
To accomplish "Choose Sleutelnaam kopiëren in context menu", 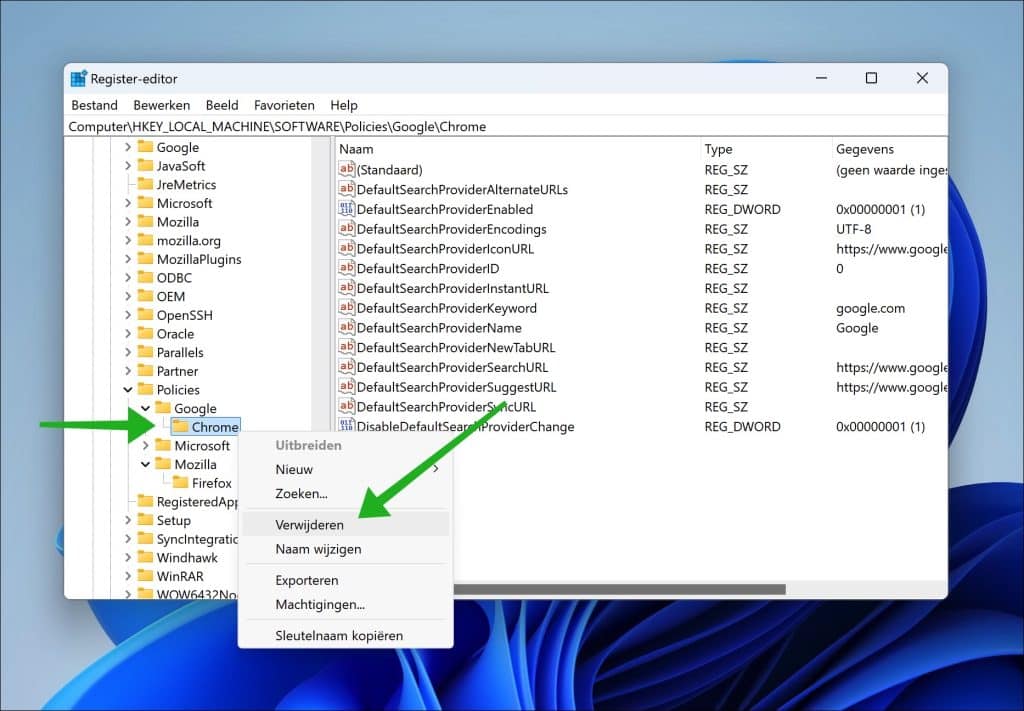I will pos(345,635).
